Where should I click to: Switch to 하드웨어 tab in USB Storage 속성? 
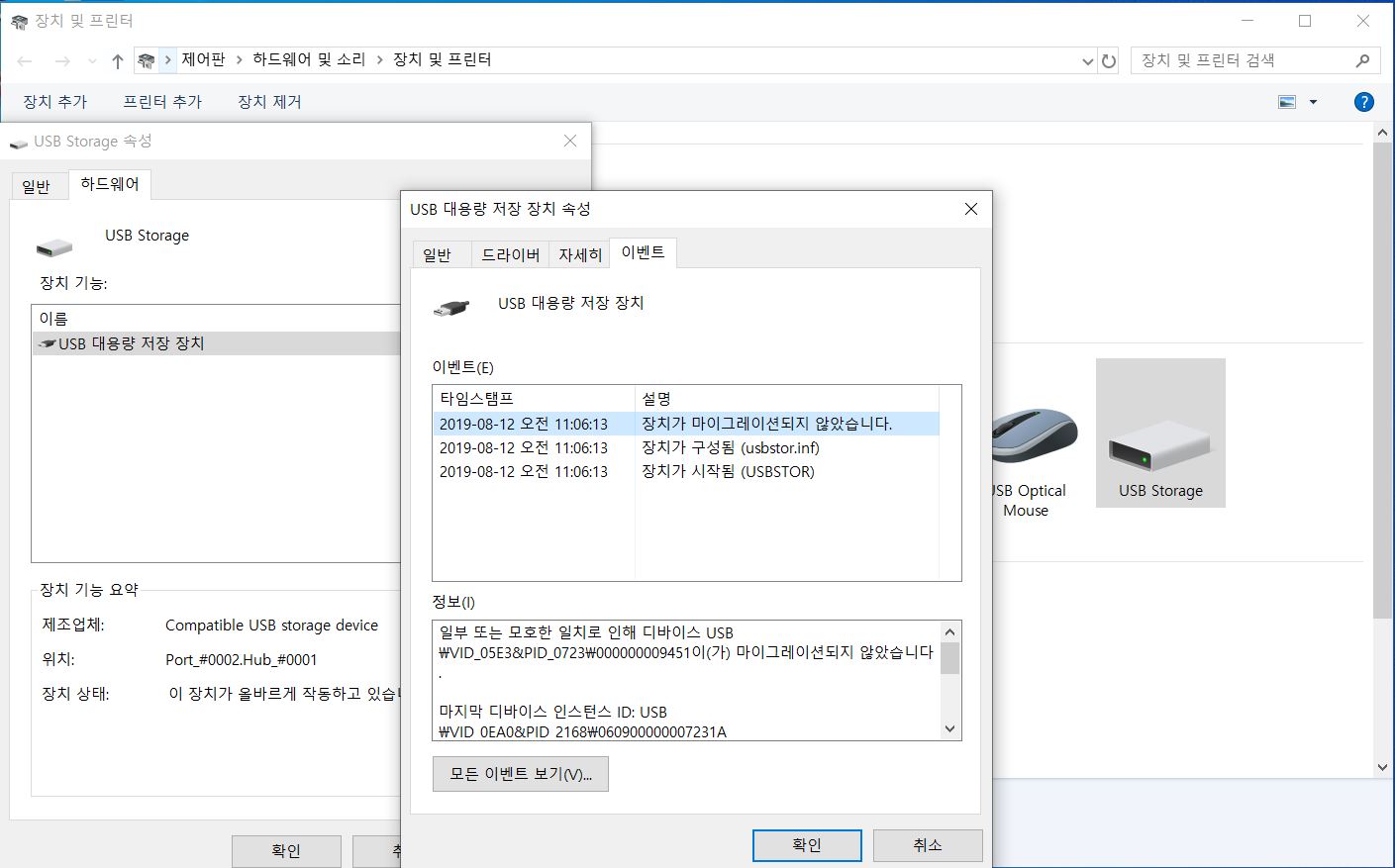110,184
